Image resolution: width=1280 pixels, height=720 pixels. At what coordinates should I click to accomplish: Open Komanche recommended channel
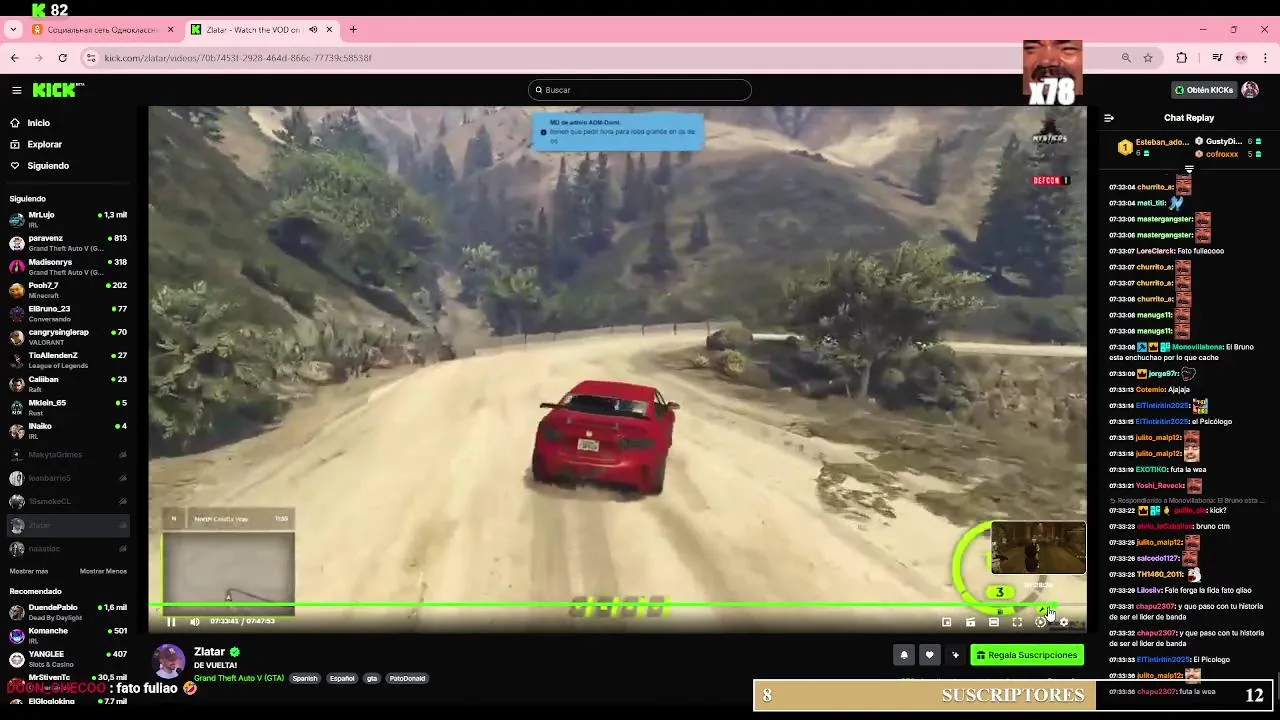coord(68,635)
